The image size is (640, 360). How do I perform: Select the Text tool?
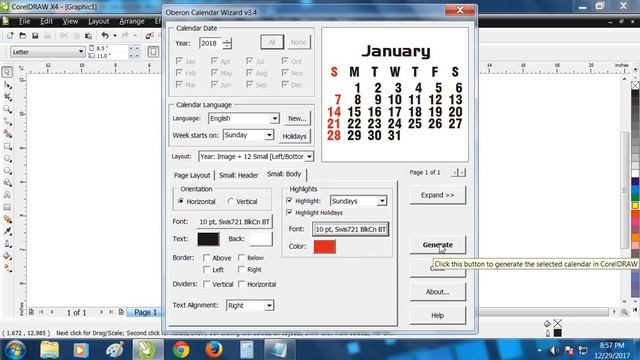(7, 195)
